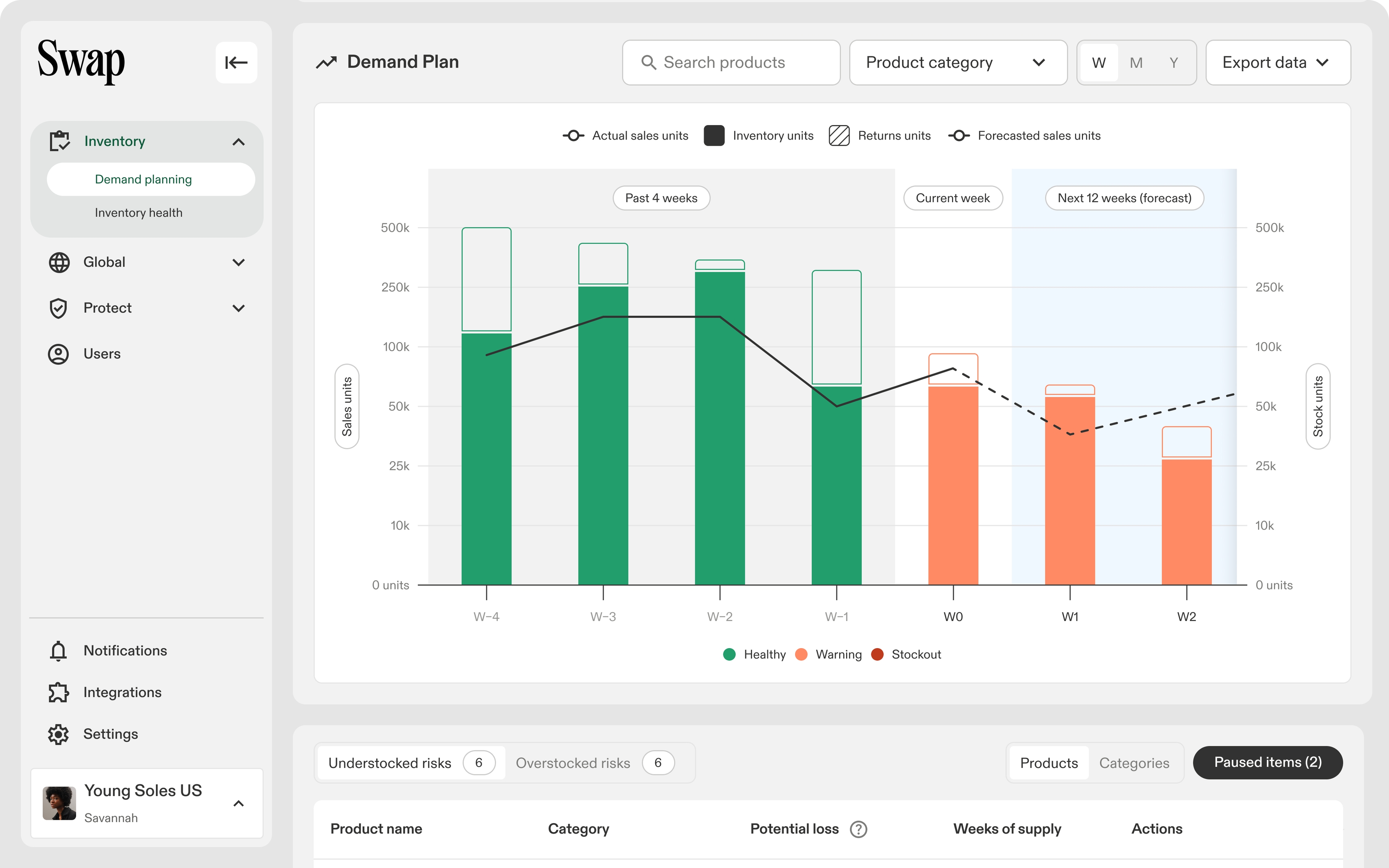
Task: Open Settings via the gear icon
Action: point(59,734)
